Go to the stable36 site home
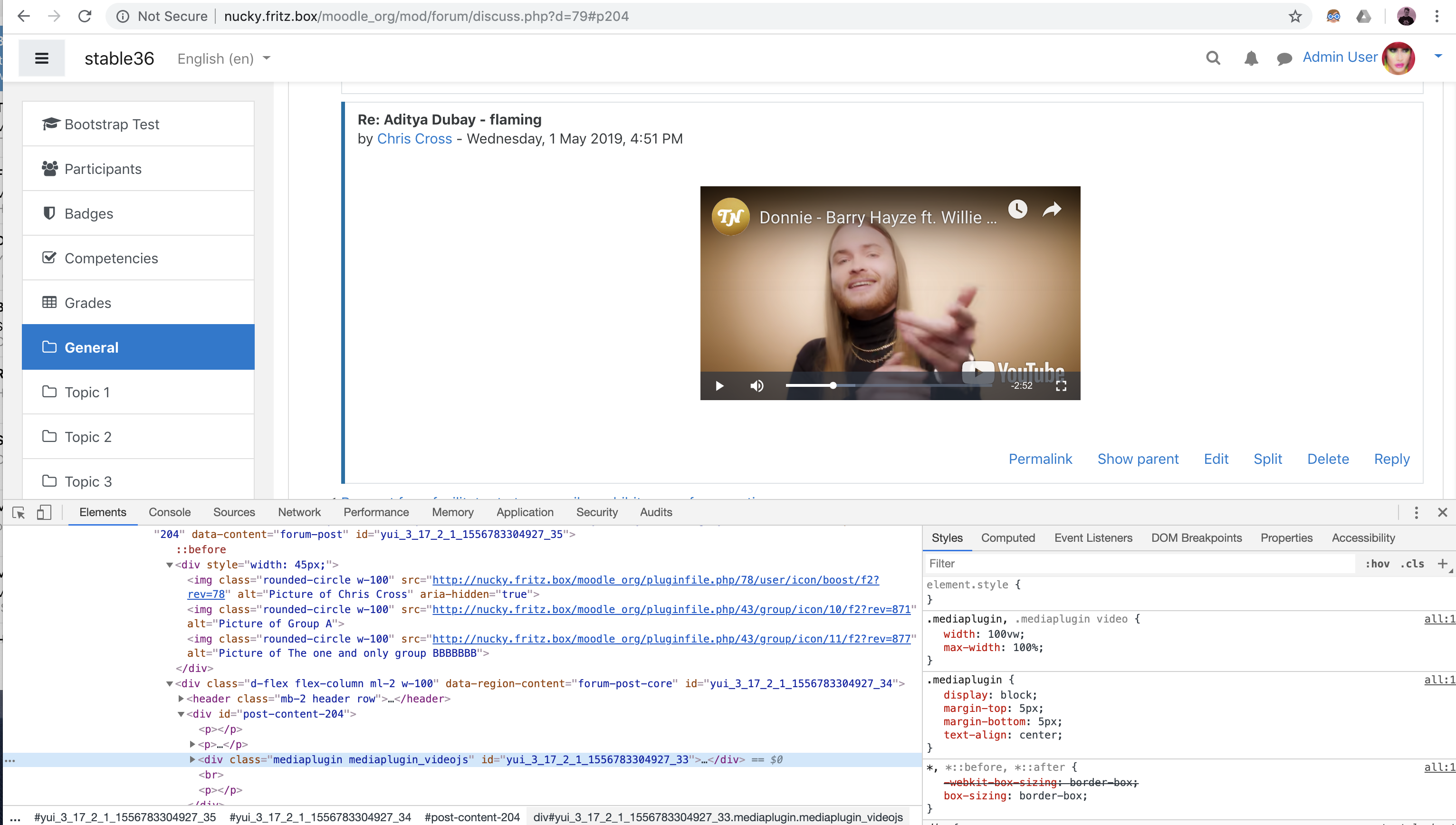1456x825 pixels. (x=119, y=58)
